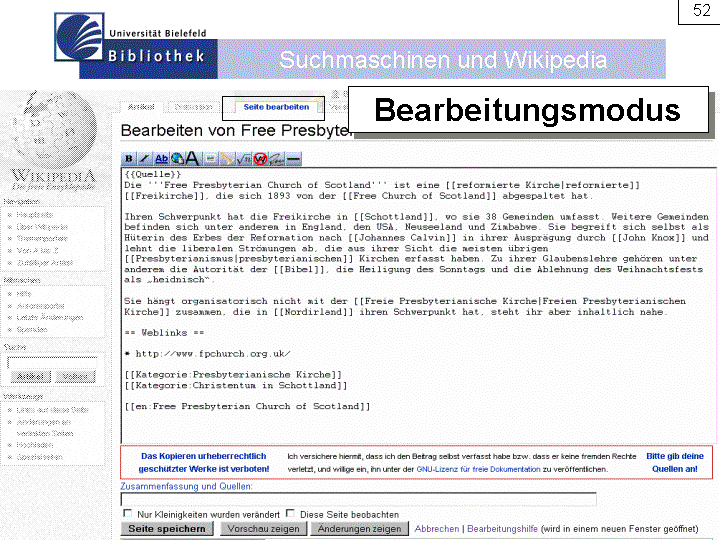Click 'Das Kopieren urheberrechtlich geschützter Werke' warning
Viewport: 720px width, 540px height.
click(204, 462)
